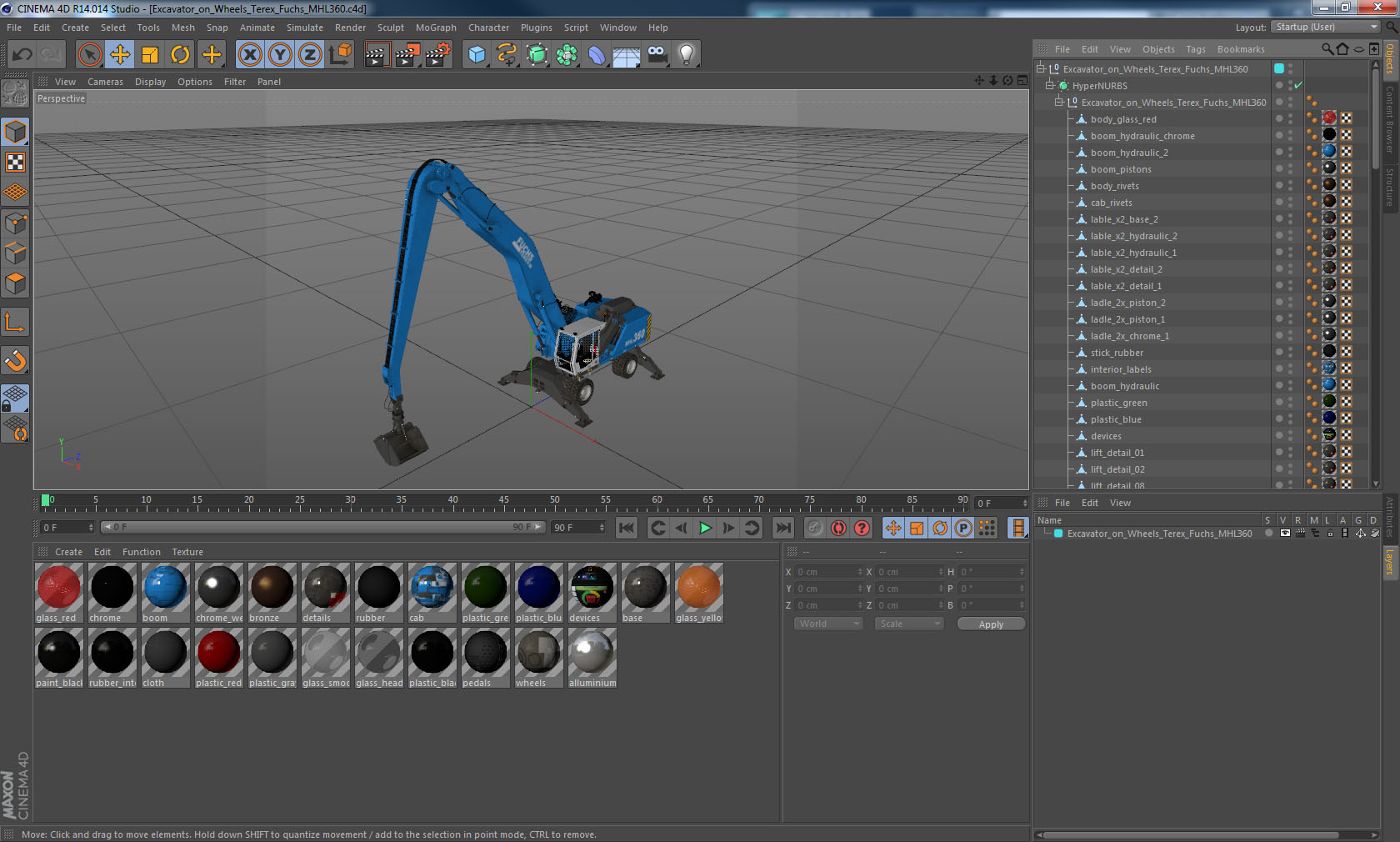The image size is (1400, 842).
Task: Open the vertical Content Browser tab
Action: (x=1390, y=118)
